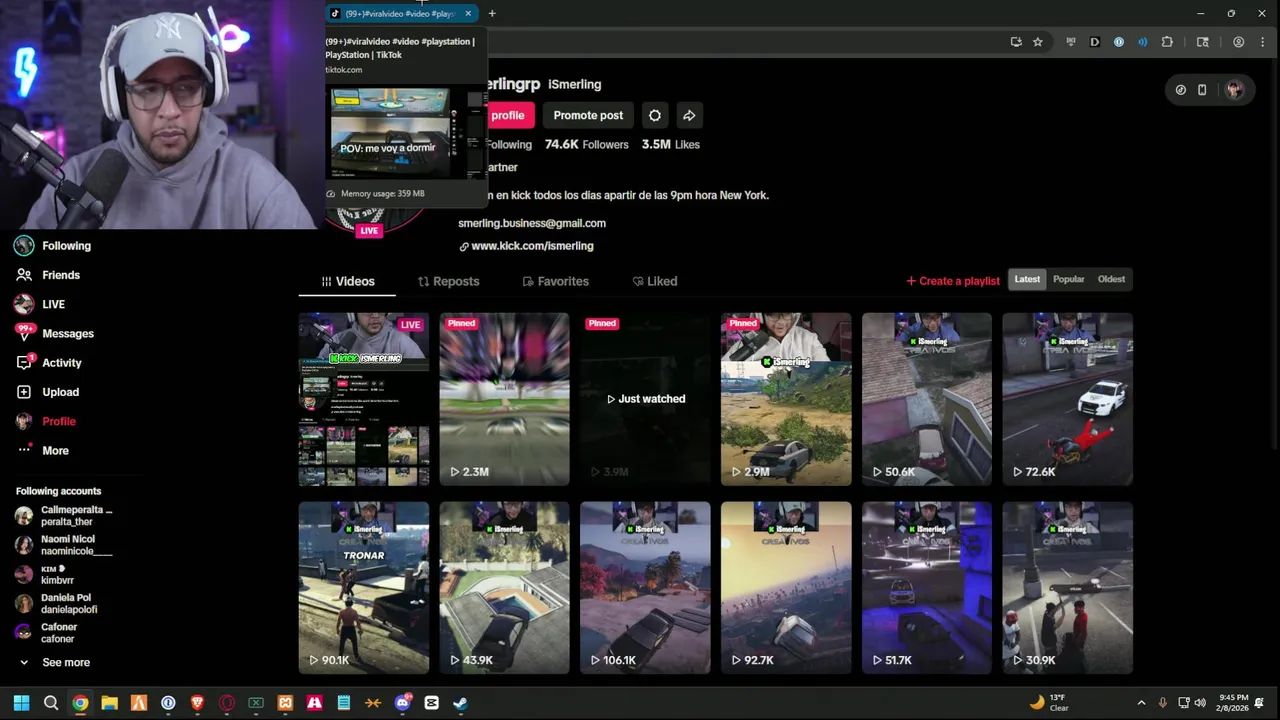Open Following feed in sidebar

pyautogui.click(x=53, y=246)
